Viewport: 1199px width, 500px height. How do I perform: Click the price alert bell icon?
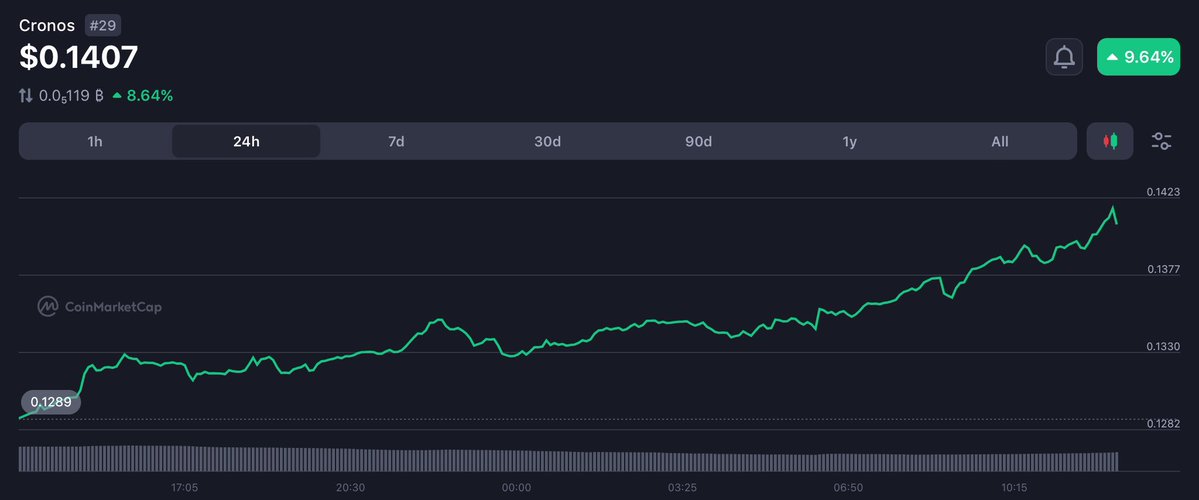click(1064, 57)
